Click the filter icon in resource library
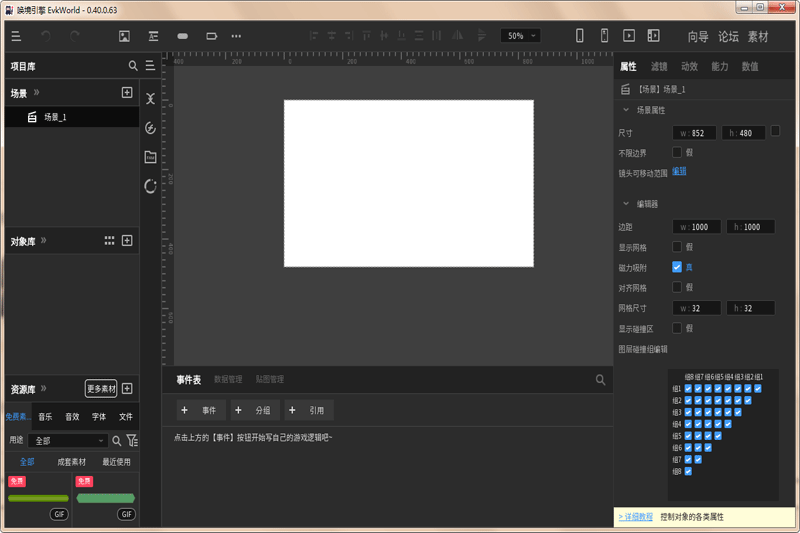Image resolution: width=800 pixels, height=533 pixels. click(132, 441)
